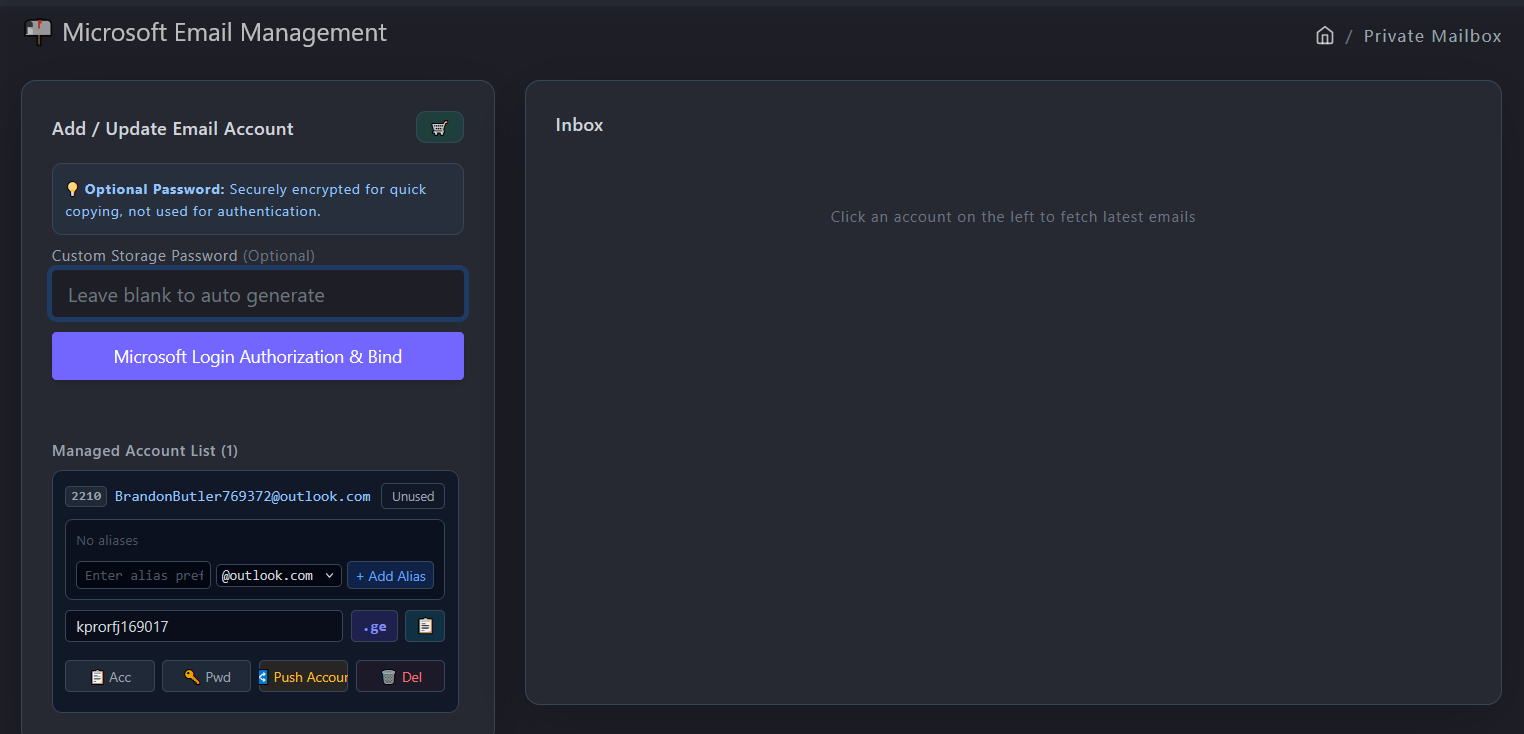The height and width of the screenshot is (734, 1524).
Task: Click the light bulb tip icon
Action: point(72,189)
